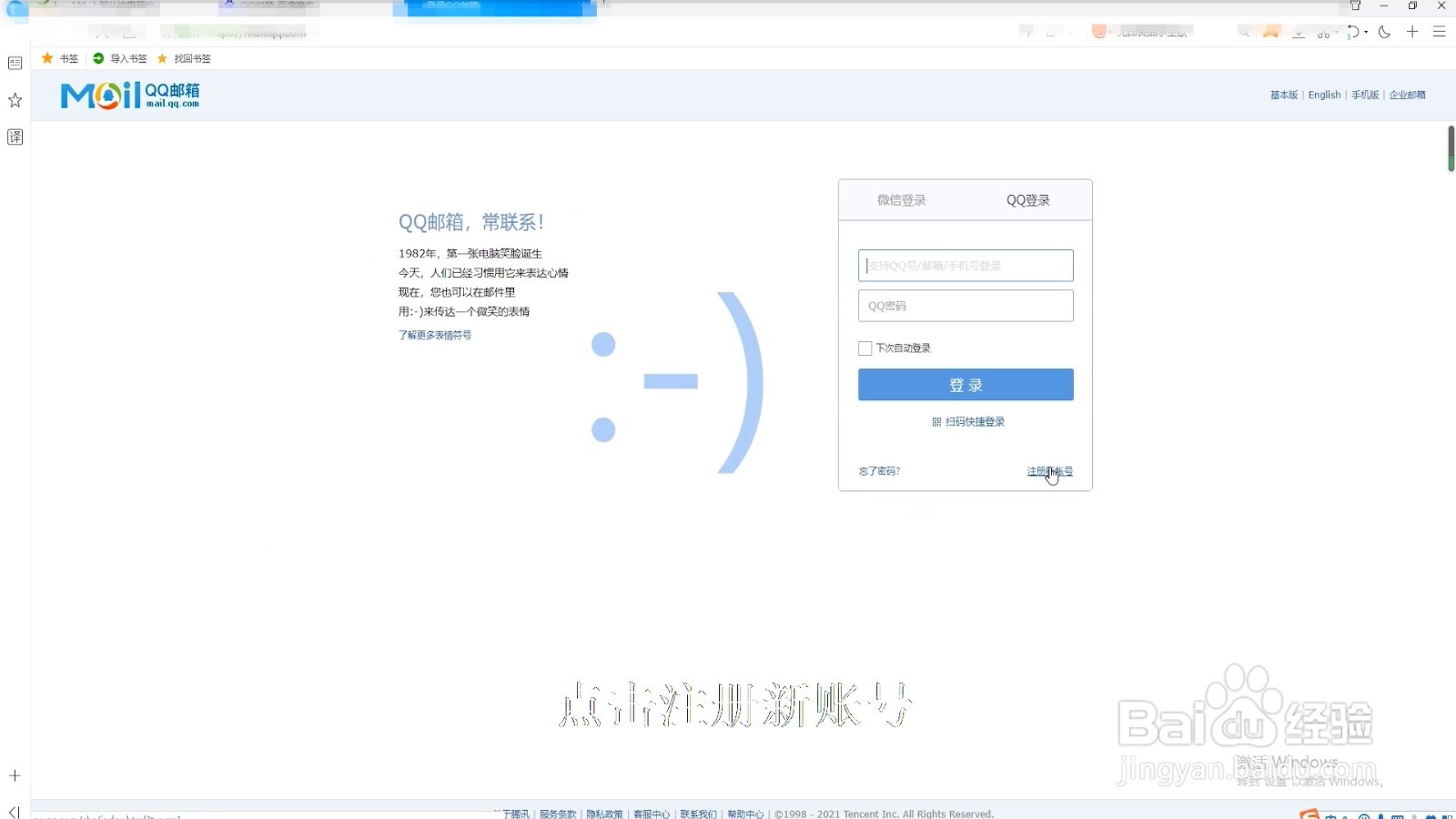The width and height of the screenshot is (1456, 819).
Task: Click the blue 登录 button
Action: [966, 385]
